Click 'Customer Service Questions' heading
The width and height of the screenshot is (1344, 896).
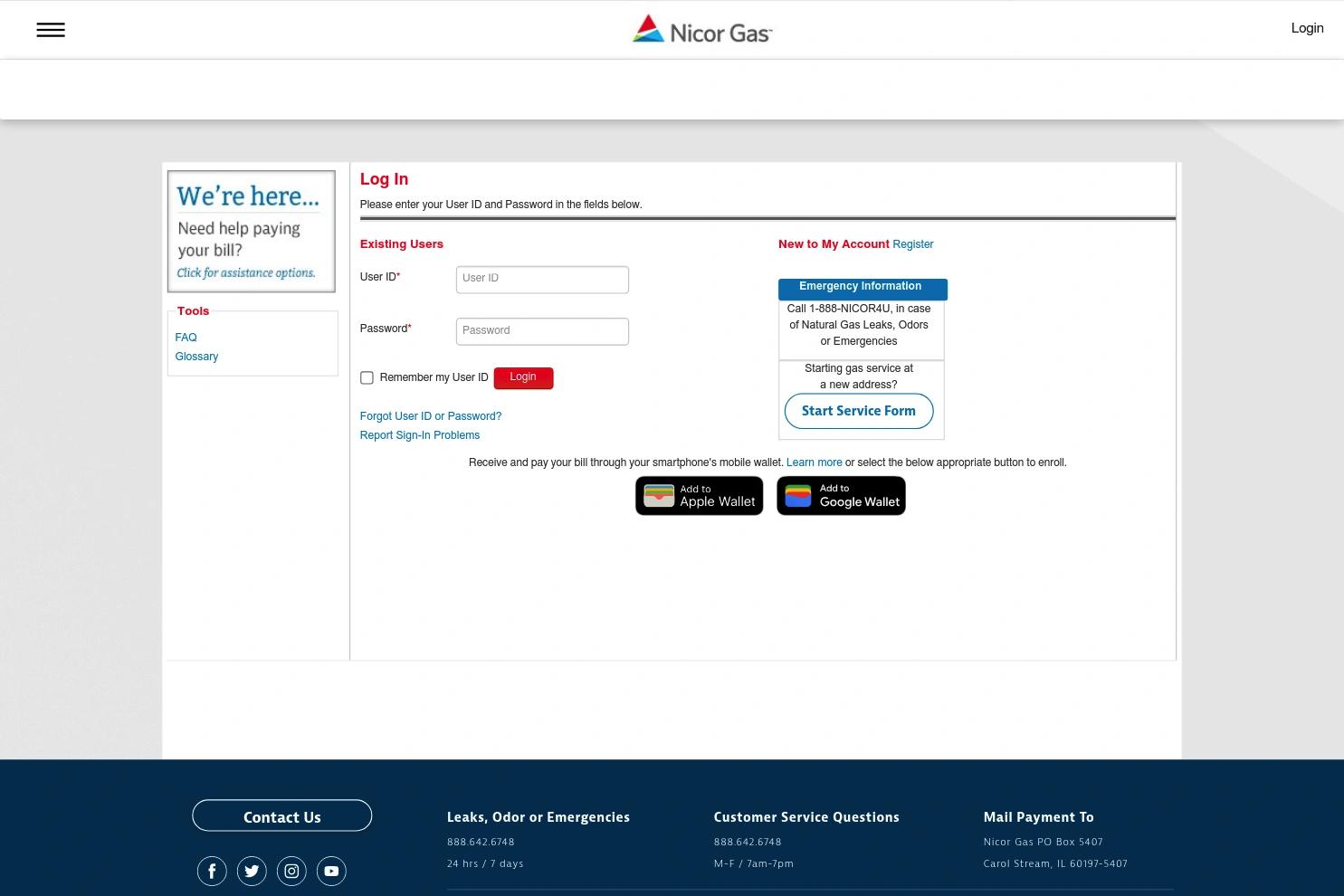[x=806, y=817]
